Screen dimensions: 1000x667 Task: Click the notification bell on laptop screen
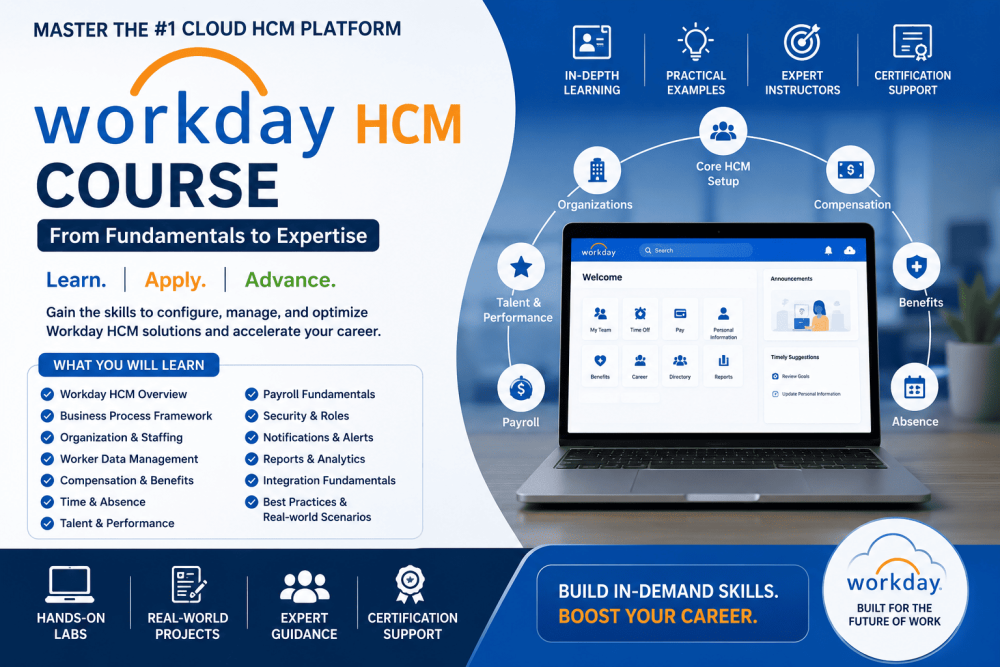(828, 251)
